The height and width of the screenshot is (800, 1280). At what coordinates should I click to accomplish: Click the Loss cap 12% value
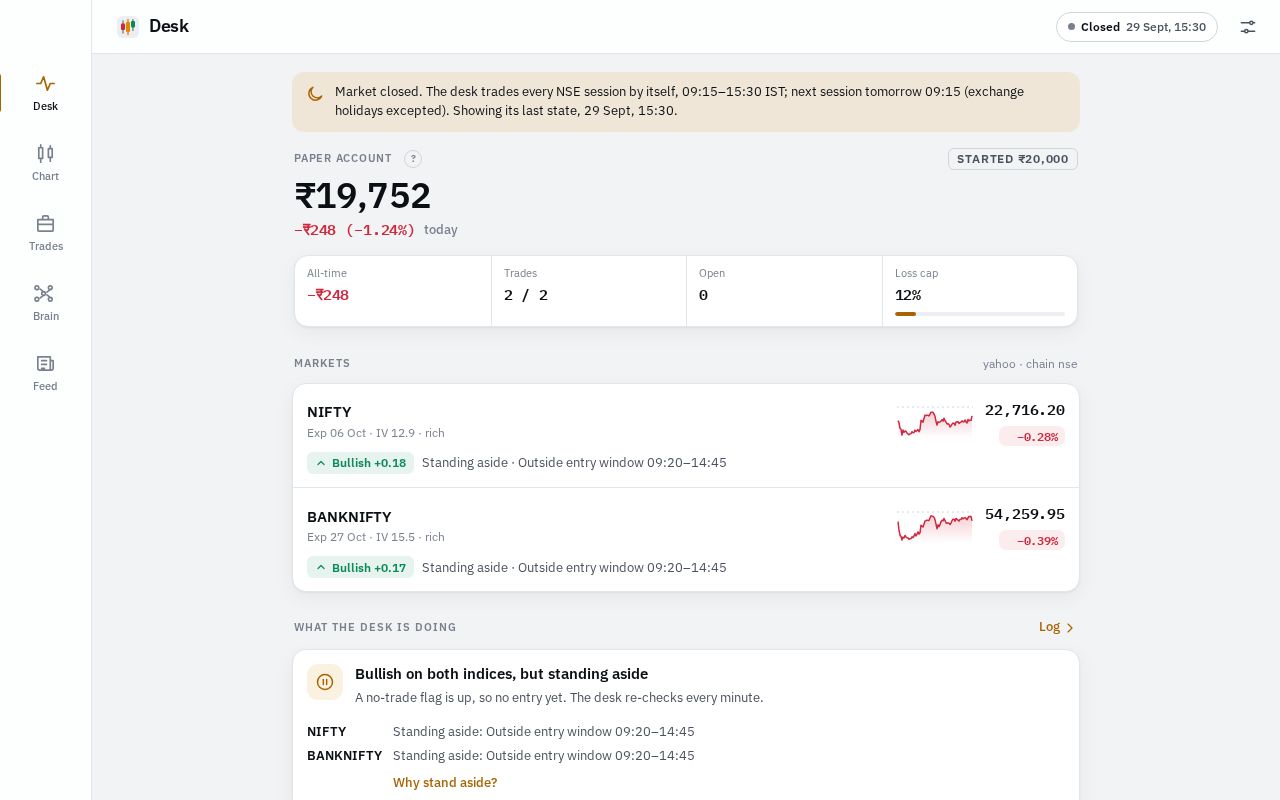pyautogui.click(x=908, y=295)
